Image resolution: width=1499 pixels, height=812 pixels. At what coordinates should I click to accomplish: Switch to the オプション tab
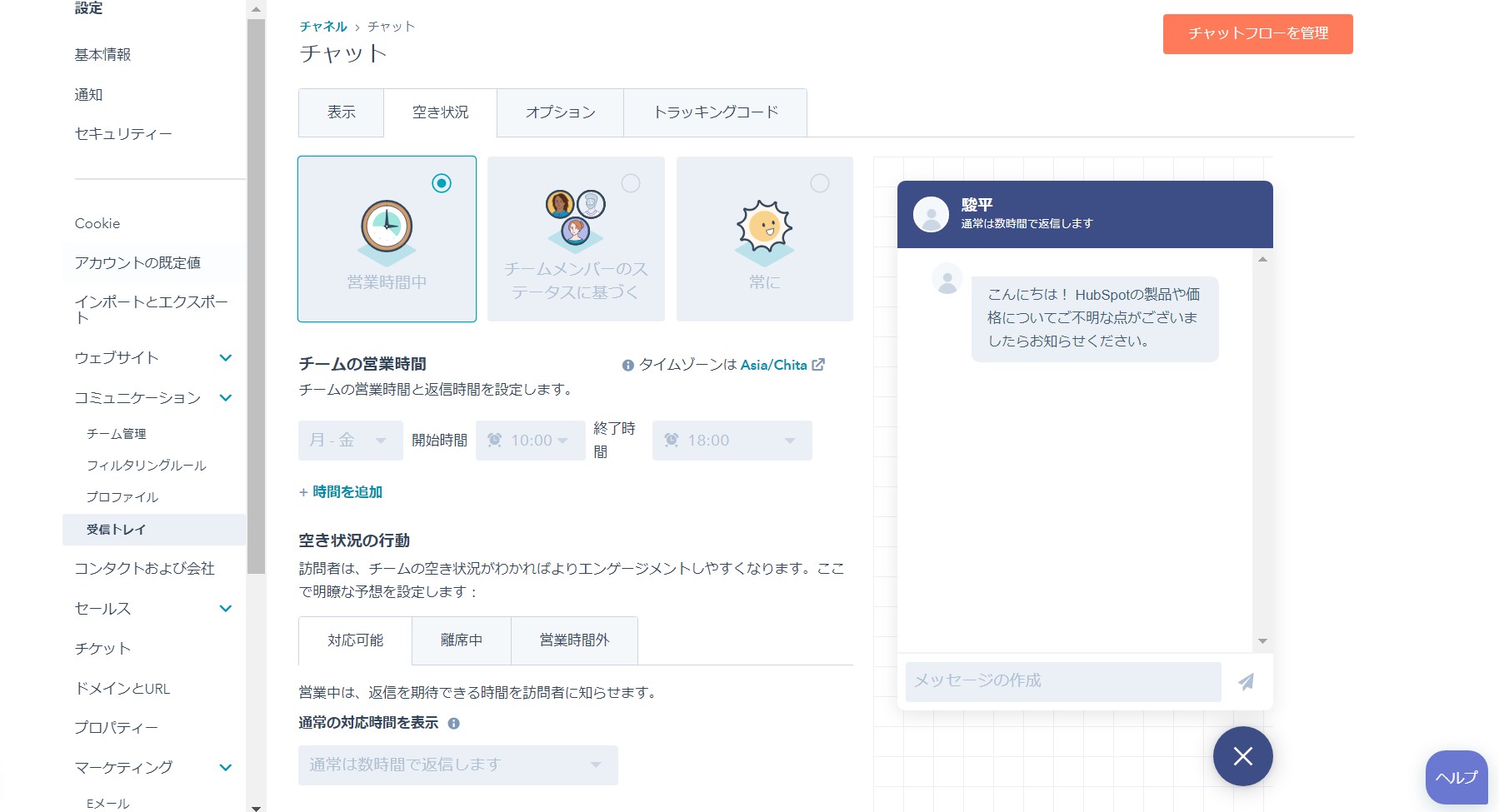561,112
